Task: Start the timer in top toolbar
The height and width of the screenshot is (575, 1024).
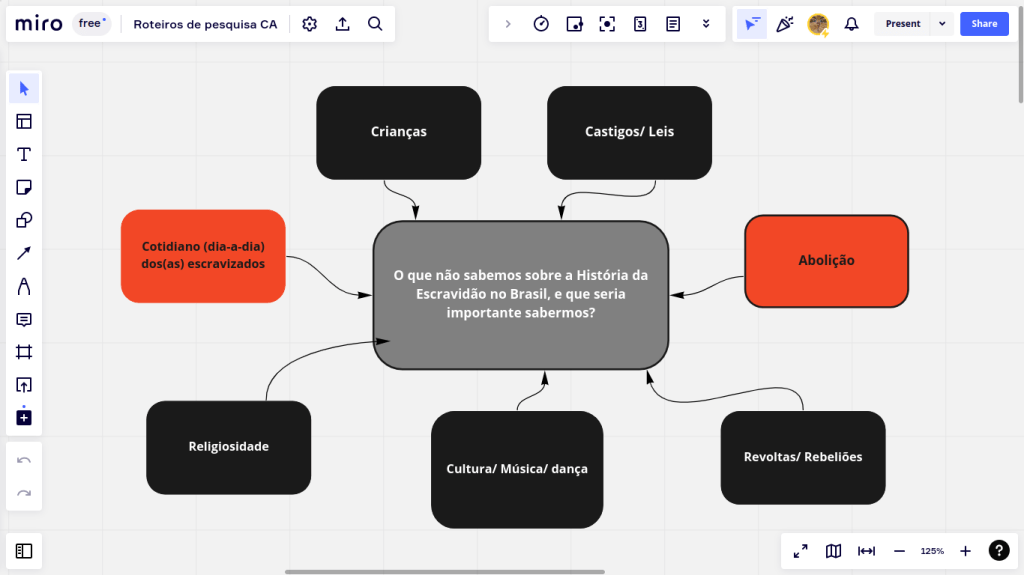Action: [x=541, y=24]
